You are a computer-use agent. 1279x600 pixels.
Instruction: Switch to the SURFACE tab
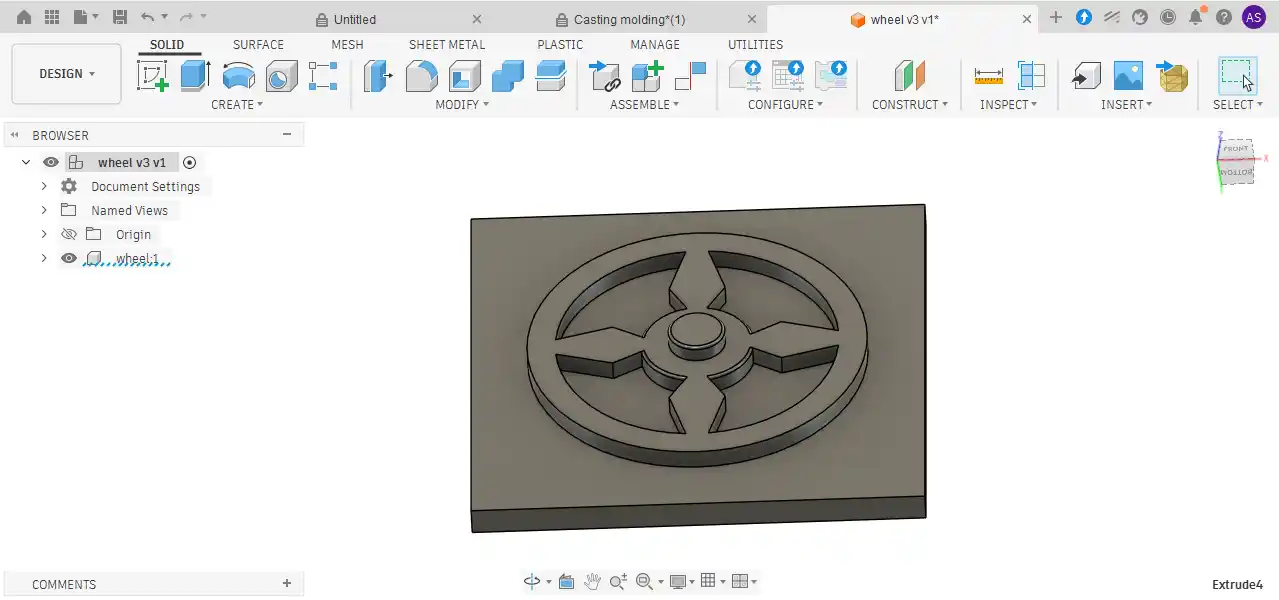258,45
